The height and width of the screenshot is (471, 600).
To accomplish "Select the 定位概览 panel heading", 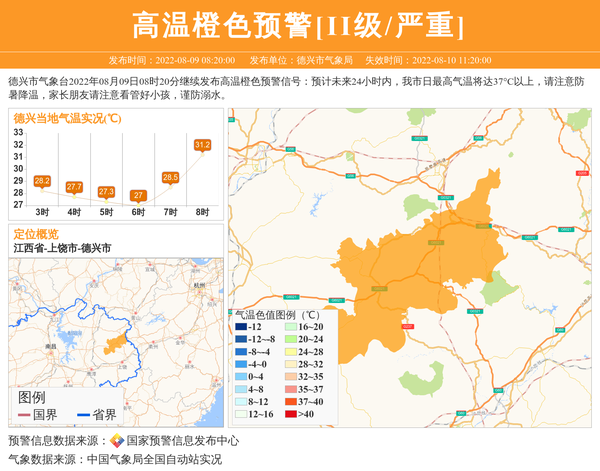I will [x=36, y=233].
